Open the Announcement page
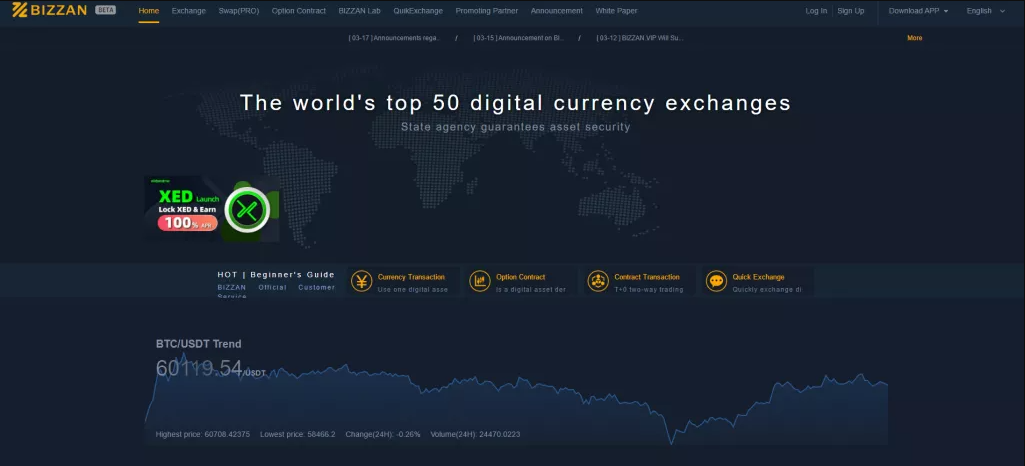This screenshot has height=466, width=1025. [x=556, y=11]
